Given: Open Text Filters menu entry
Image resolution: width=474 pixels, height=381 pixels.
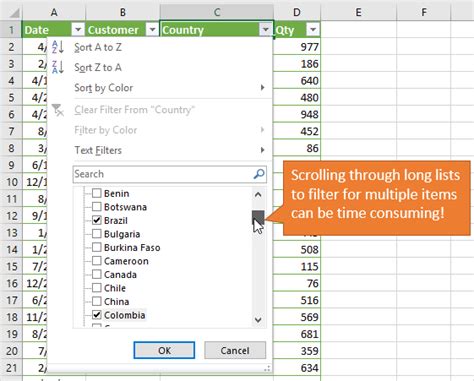Looking at the screenshot, I should [x=160, y=150].
